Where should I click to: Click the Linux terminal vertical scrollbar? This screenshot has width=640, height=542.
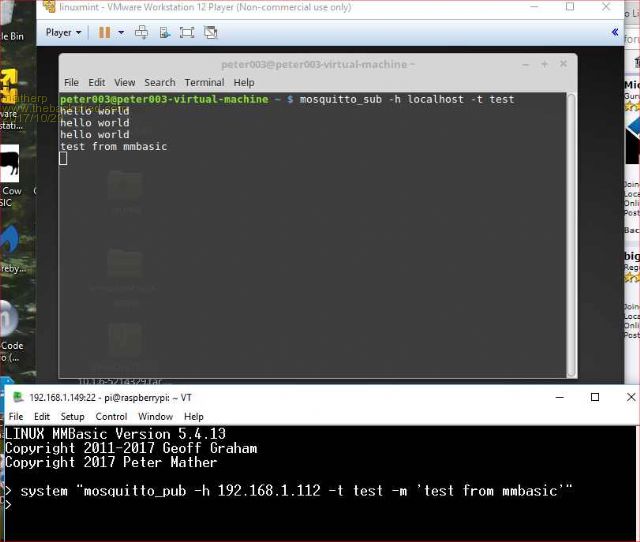[x=571, y=235]
